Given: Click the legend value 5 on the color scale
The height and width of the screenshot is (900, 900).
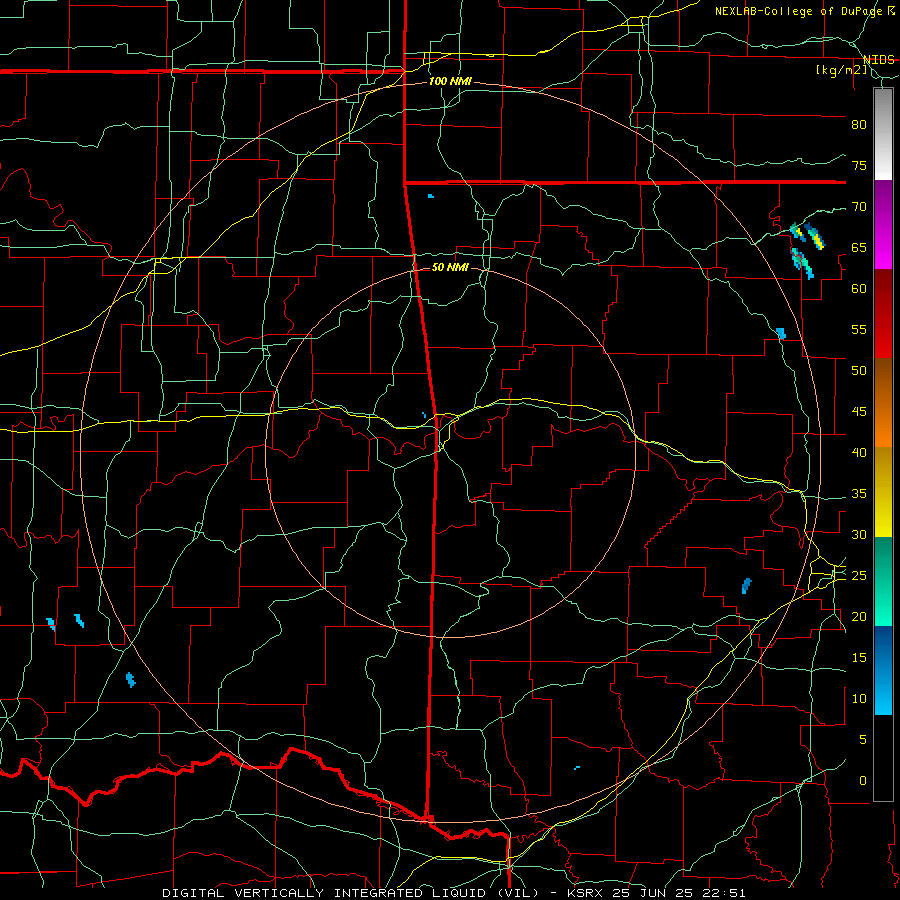Looking at the screenshot, I should [863, 740].
